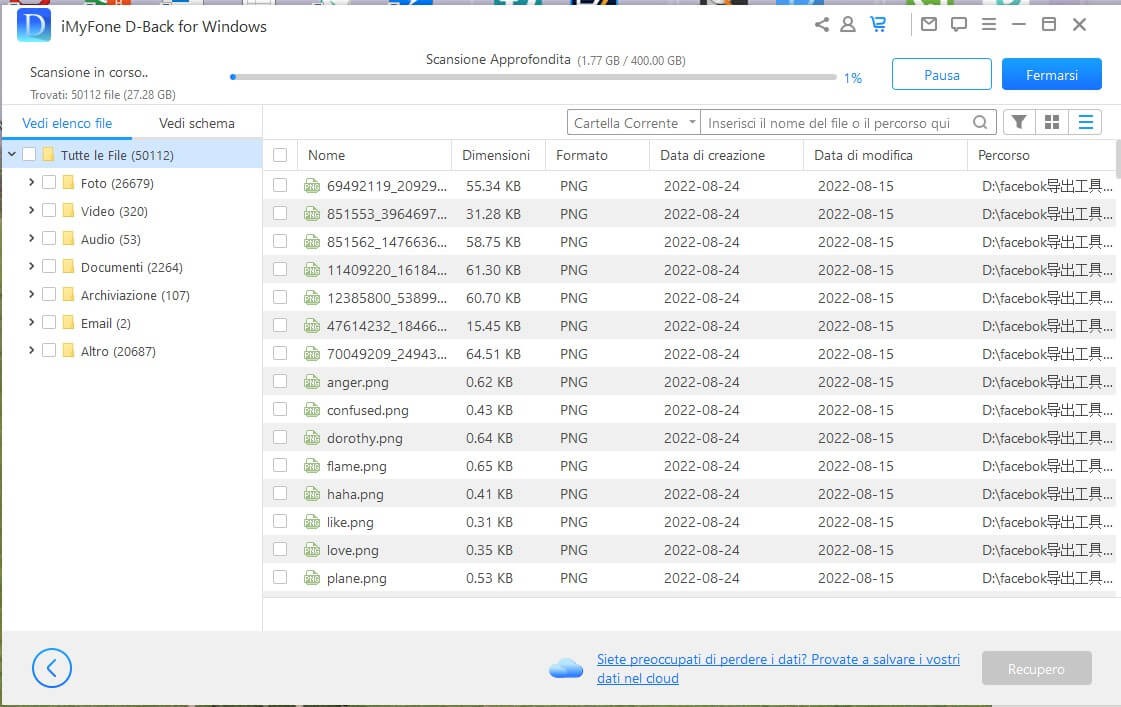Tick the checkbox for anger.png
This screenshot has width=1121, height=707.
coord(280,382)
